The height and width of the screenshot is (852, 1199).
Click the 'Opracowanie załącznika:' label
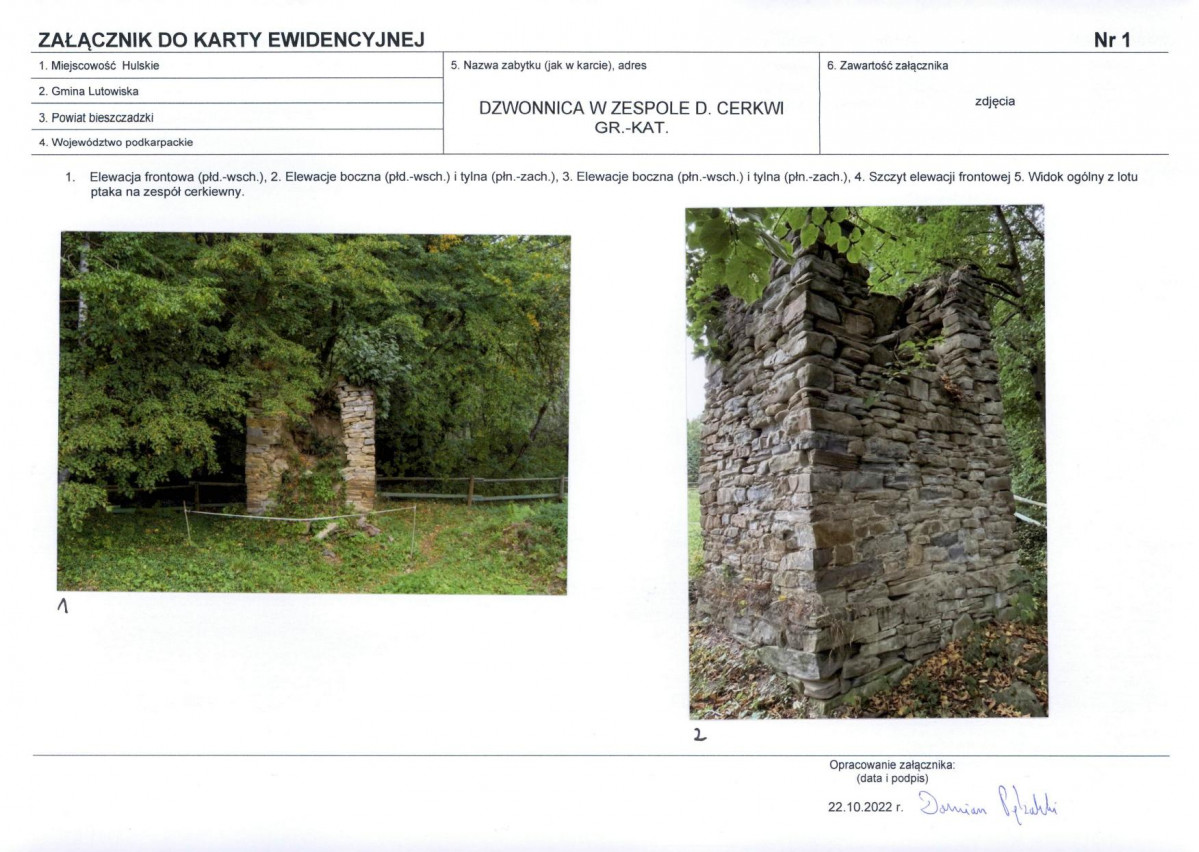click(892, 765)
